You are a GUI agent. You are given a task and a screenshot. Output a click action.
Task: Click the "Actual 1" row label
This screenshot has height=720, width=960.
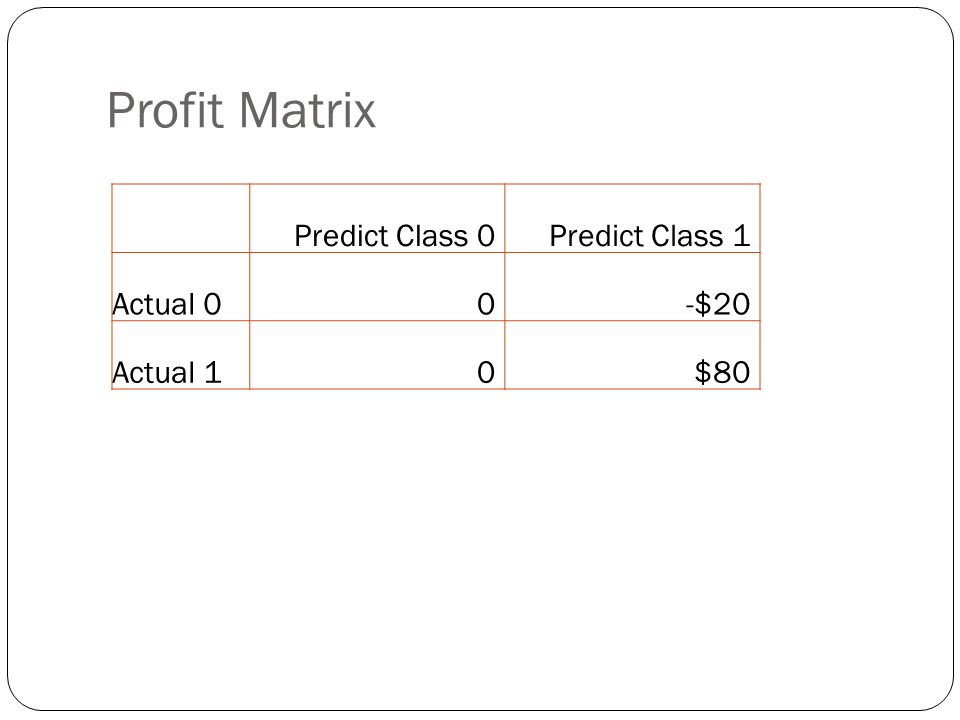click(167, 373)
